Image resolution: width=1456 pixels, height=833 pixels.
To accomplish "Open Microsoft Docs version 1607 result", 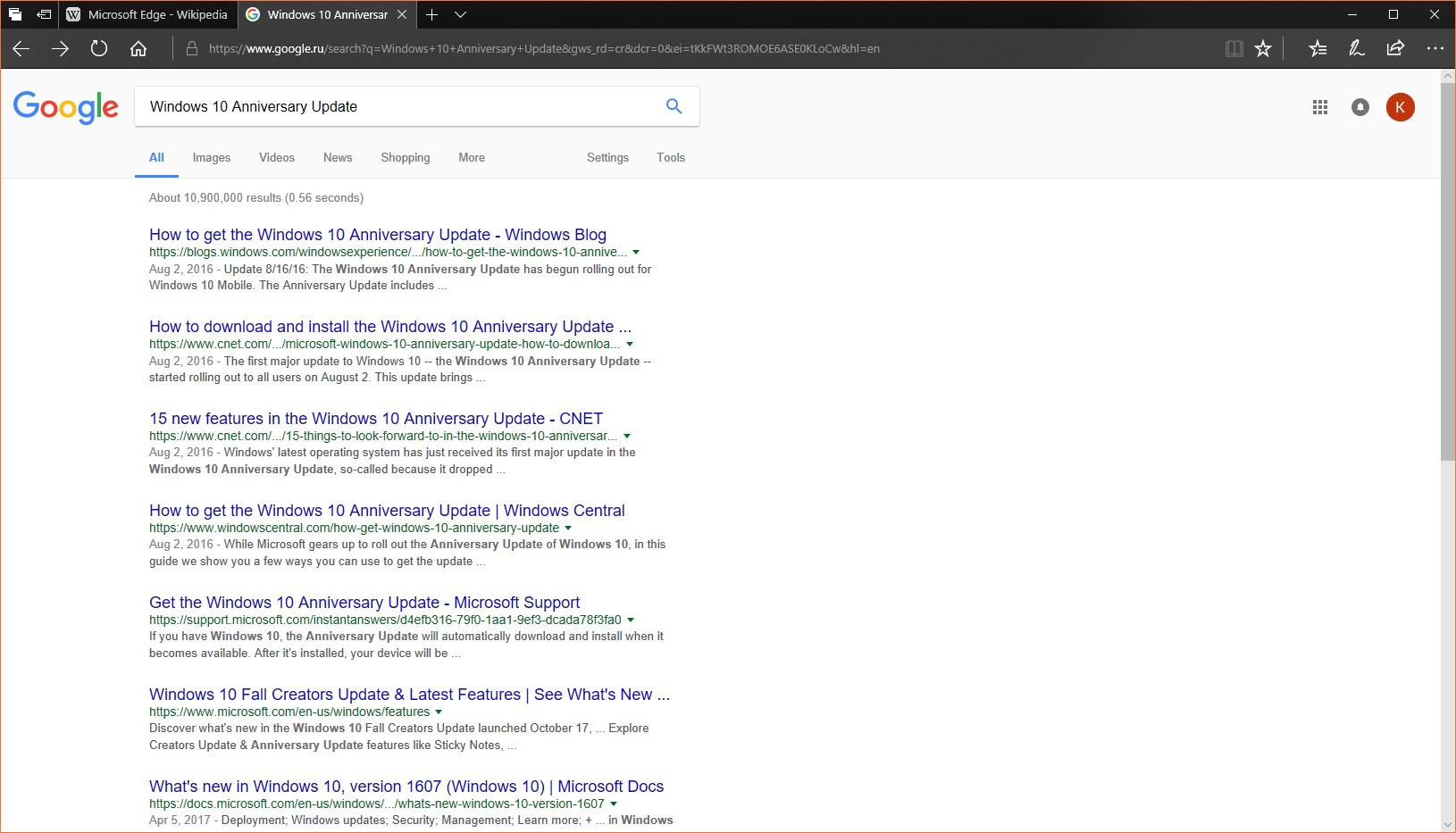I will (x=406, y=787).
